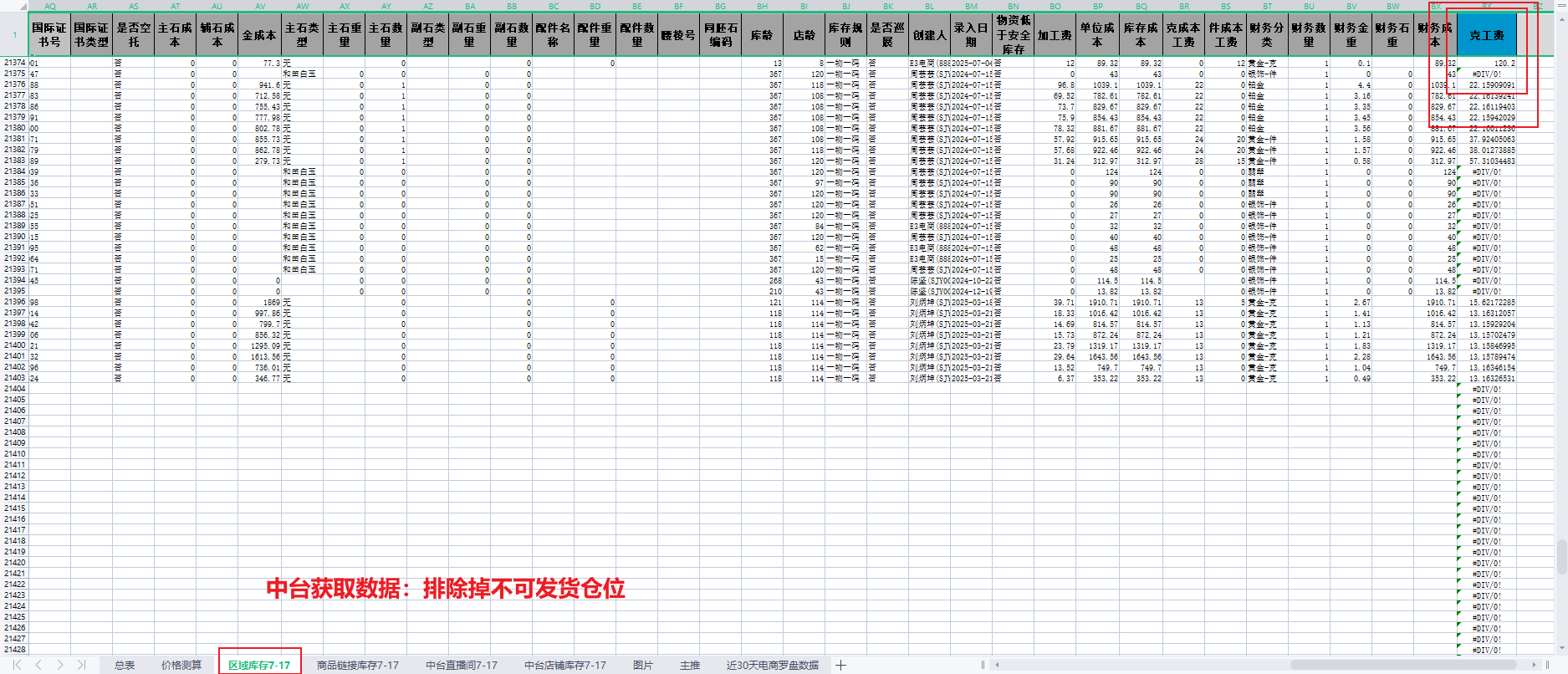
Task: Switch to 商品链接库存7-17 sheet
Action: pyautogui.click(x=357, y=666)
